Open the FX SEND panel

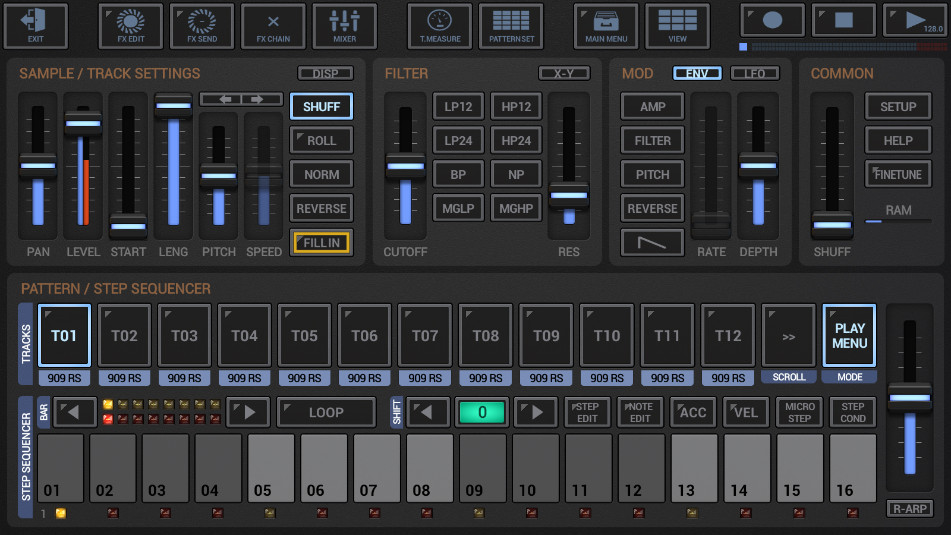[202, 25]
